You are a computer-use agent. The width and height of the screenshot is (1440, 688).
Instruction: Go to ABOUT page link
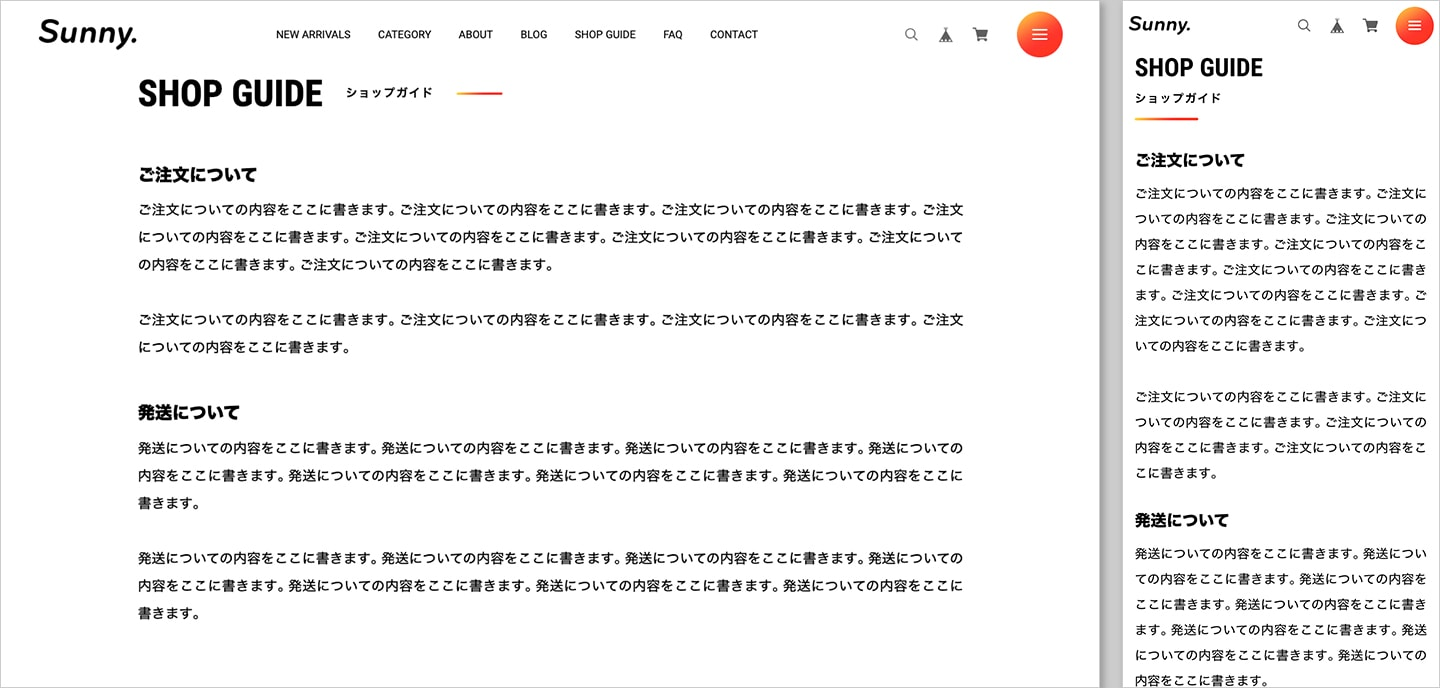click(x=475, y=34)
